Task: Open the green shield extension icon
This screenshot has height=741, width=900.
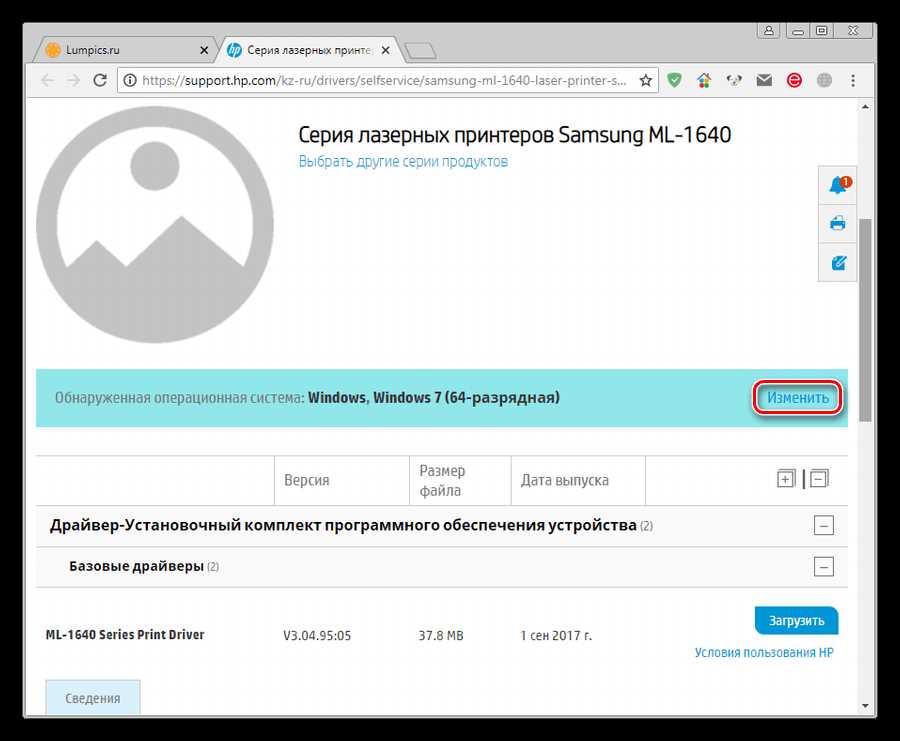Action: click(674, 80)
